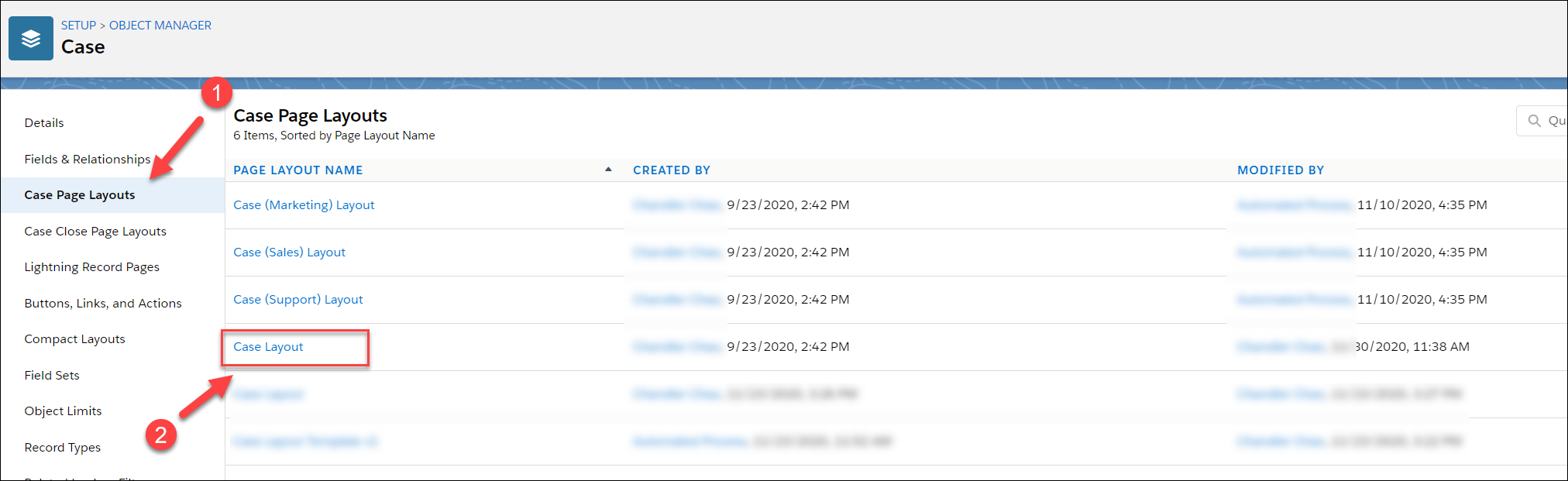
Task: Go to SETUP breadcrumb link
Action: coord(79,26)
